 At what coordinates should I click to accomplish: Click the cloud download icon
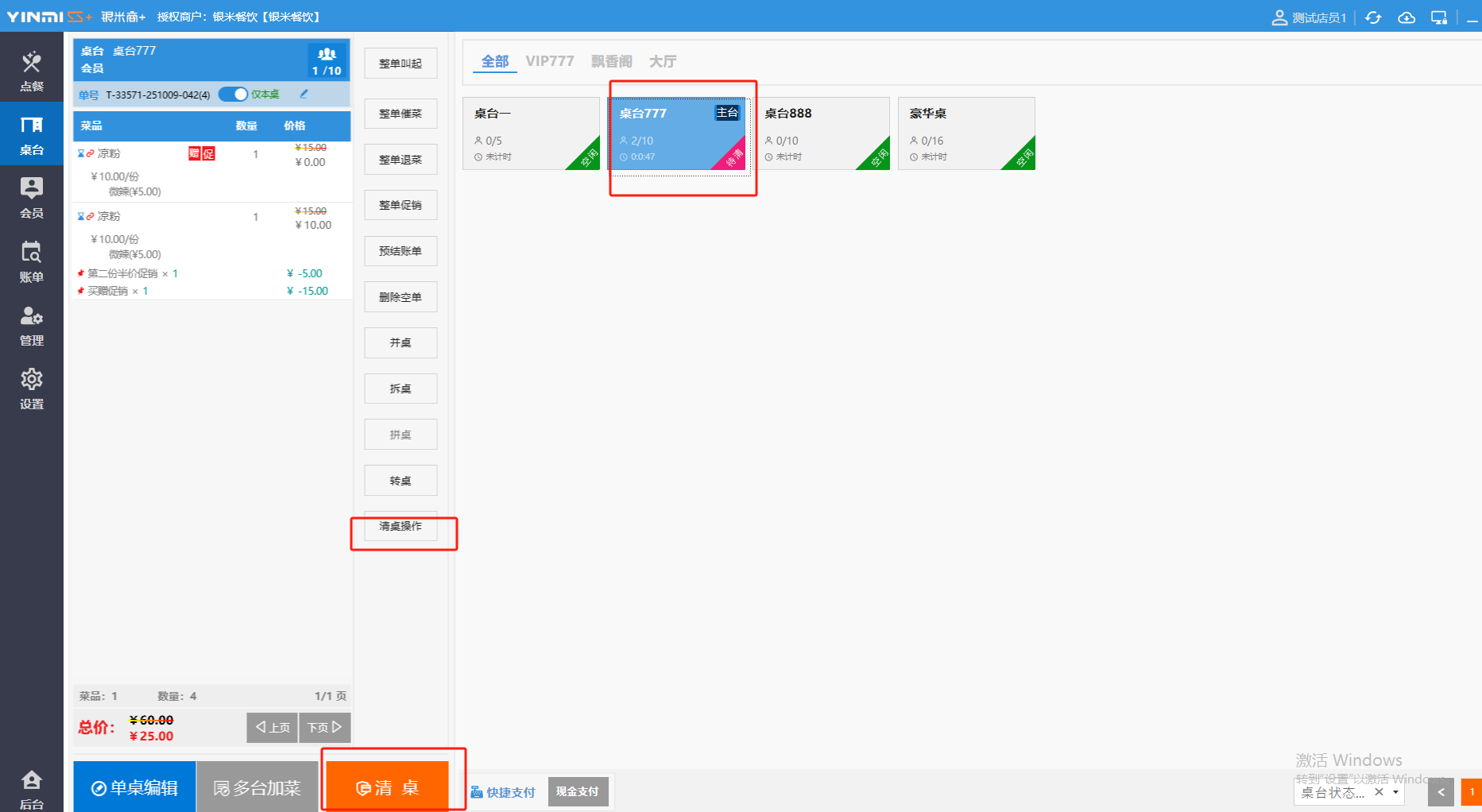coord(1407,17)
